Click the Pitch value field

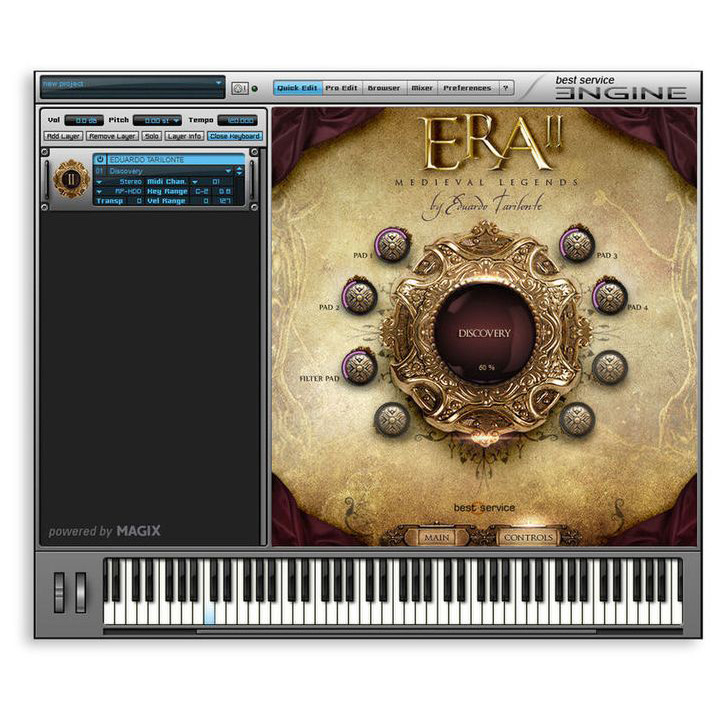[157, 120]
